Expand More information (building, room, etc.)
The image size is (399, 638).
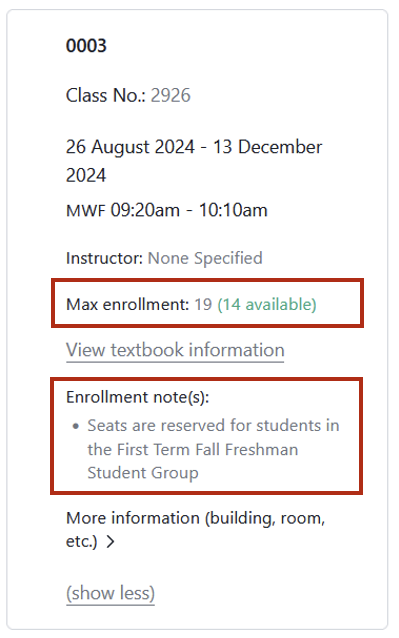(x=195, y=530)
